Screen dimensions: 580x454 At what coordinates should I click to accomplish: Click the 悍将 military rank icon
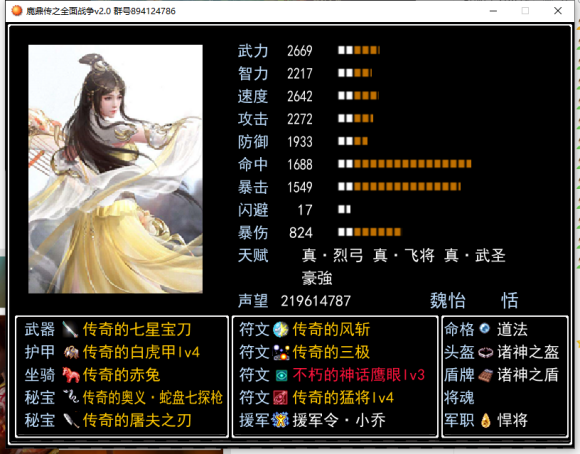(486, 421)
